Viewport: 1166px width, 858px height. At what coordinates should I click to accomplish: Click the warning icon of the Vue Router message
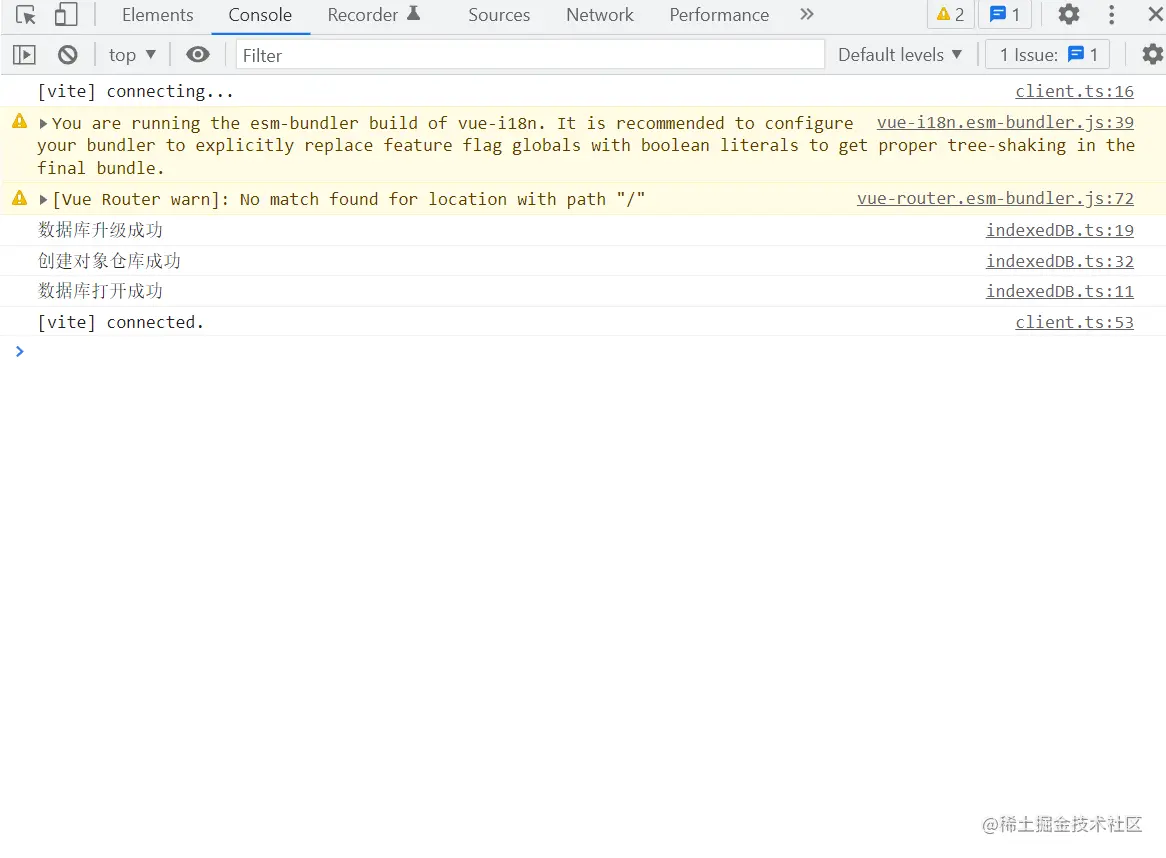pos(20,198)
